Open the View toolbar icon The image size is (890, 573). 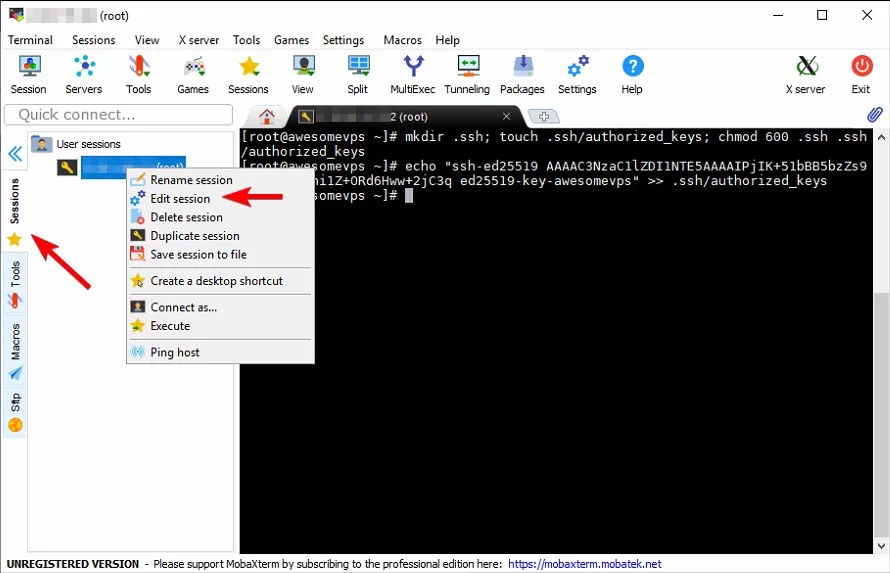[303, 74]
